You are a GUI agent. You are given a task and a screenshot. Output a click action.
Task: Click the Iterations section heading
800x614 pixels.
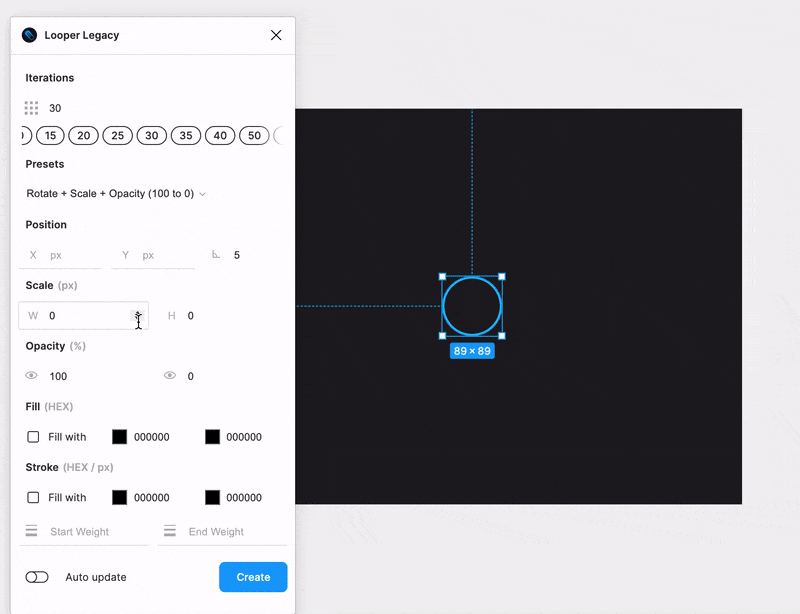coord(49,78)
